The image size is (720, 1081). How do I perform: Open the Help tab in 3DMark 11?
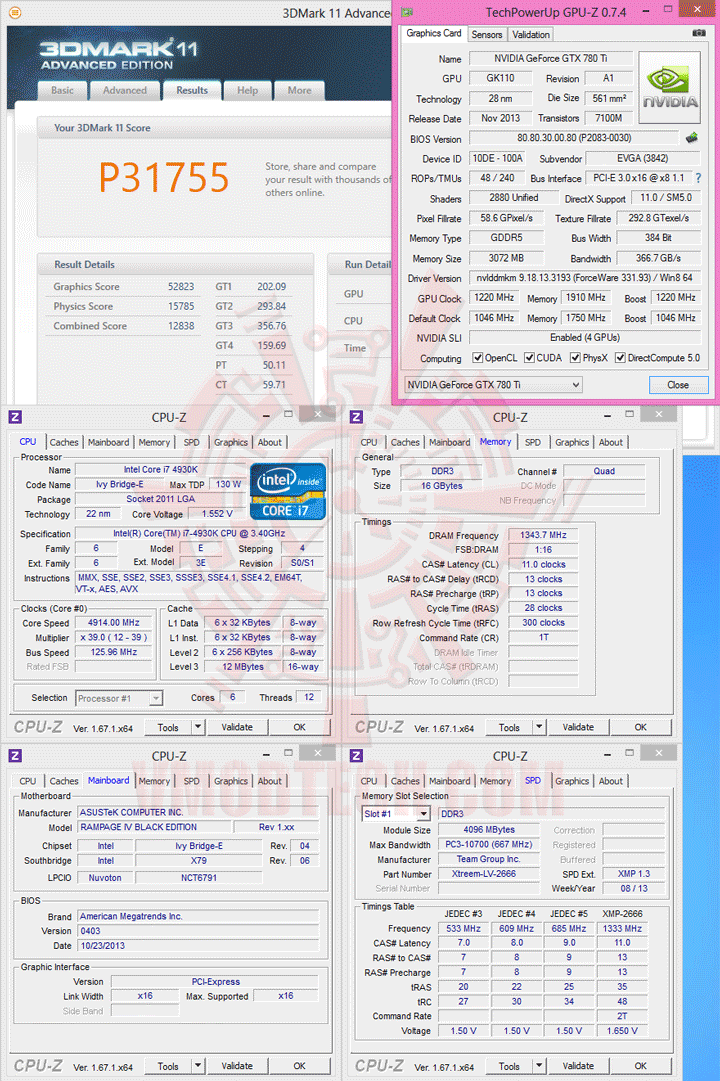[x=248, y=90]
